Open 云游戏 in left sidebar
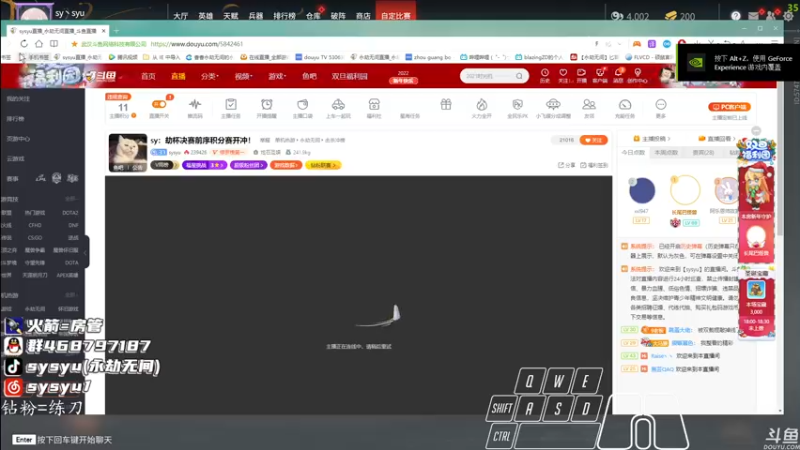The height and width of the screenshot is (450, 800). click(15, 158)
